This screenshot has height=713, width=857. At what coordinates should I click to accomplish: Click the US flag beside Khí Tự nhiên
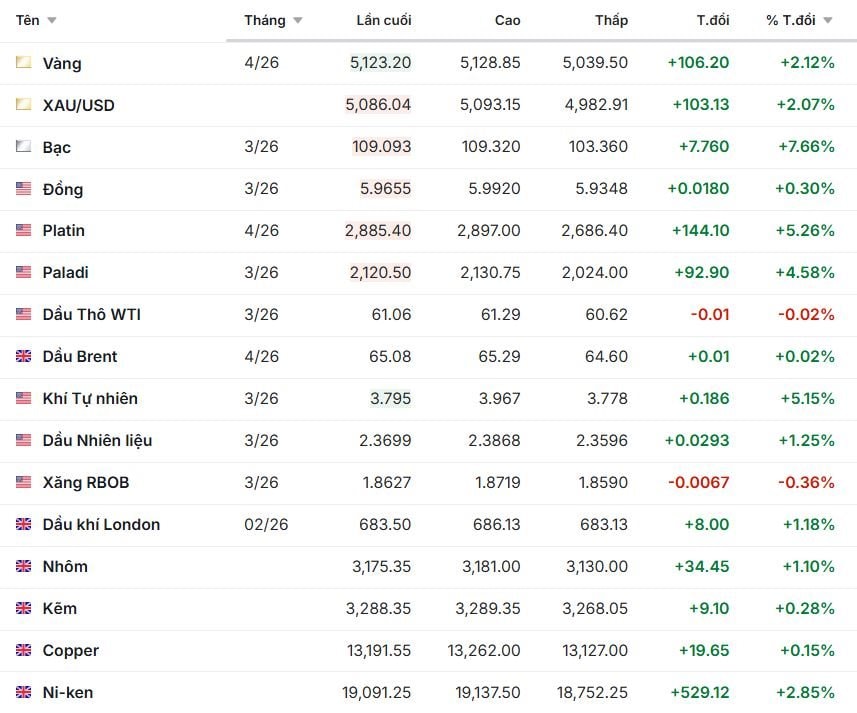[24, 398]
